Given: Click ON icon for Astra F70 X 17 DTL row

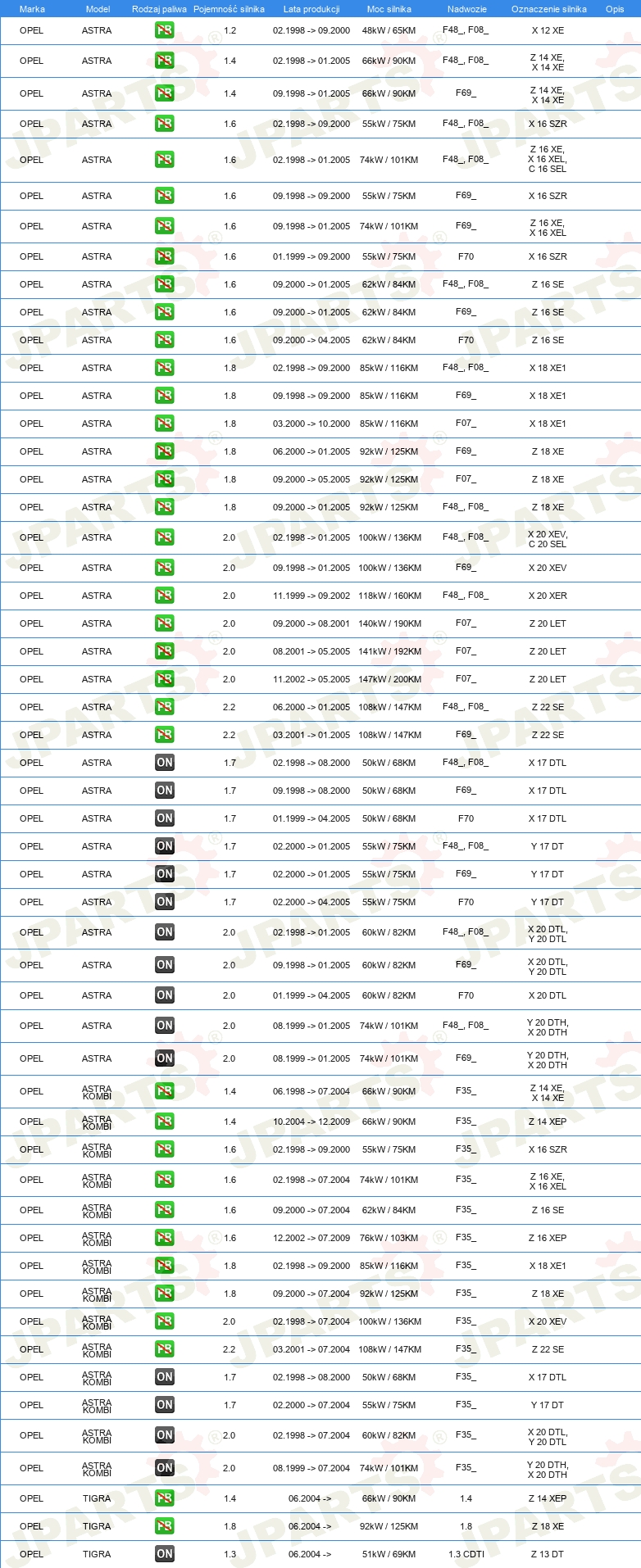Looking at the screenshot, I should click(165, 818).
